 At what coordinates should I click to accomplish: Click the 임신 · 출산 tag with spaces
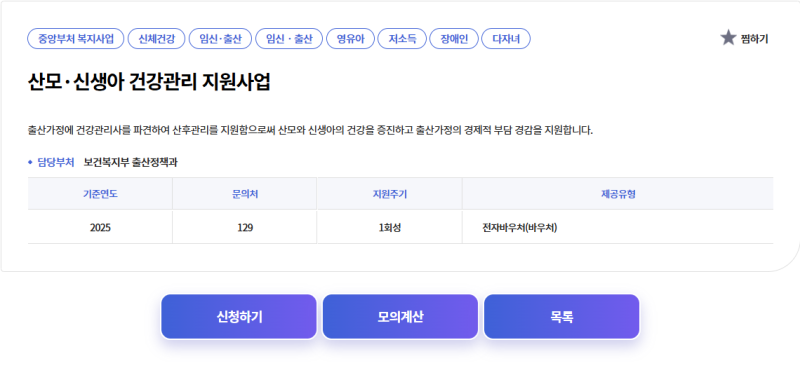coord(289,39)
